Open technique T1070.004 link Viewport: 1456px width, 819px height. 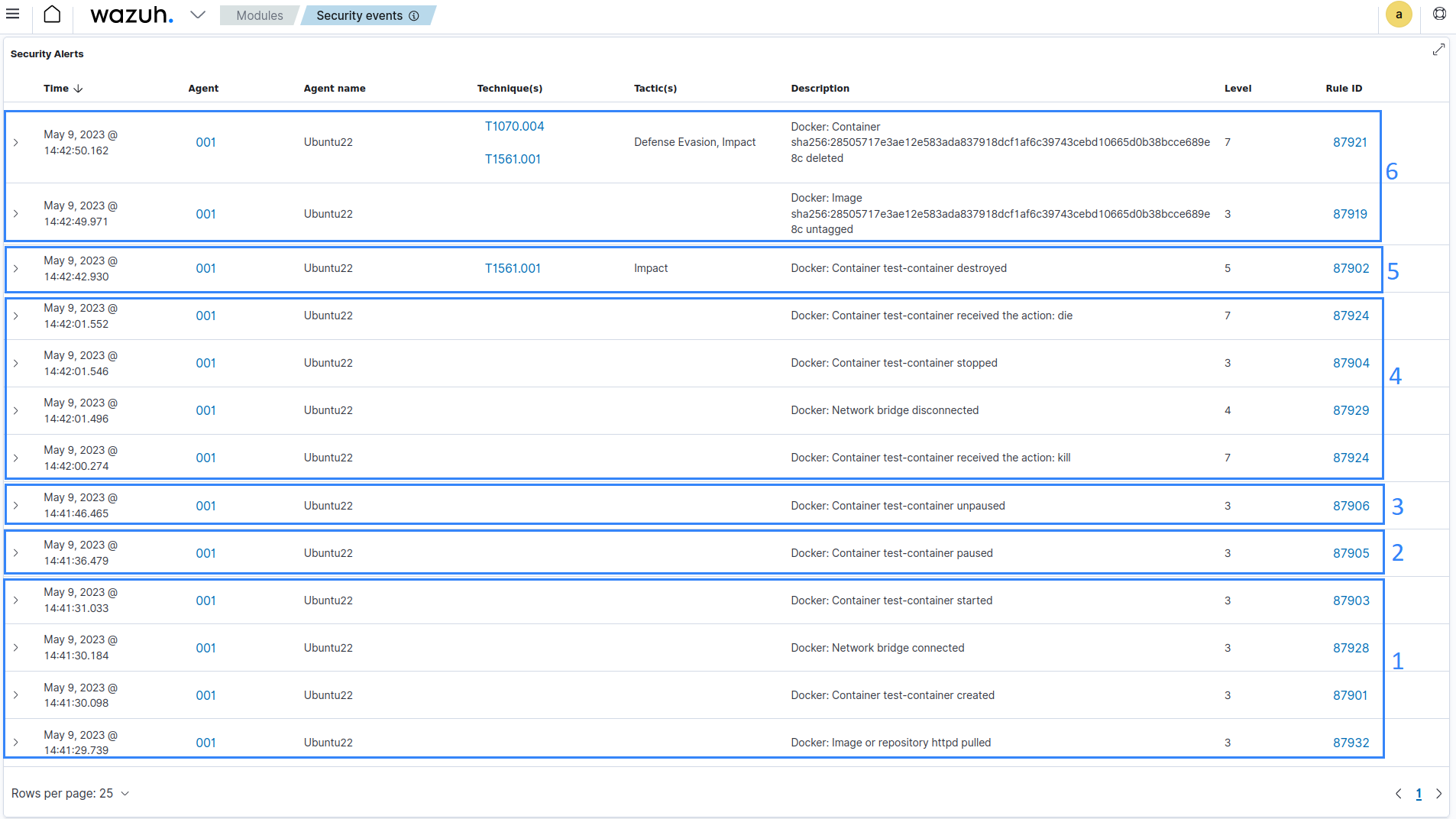514,126
